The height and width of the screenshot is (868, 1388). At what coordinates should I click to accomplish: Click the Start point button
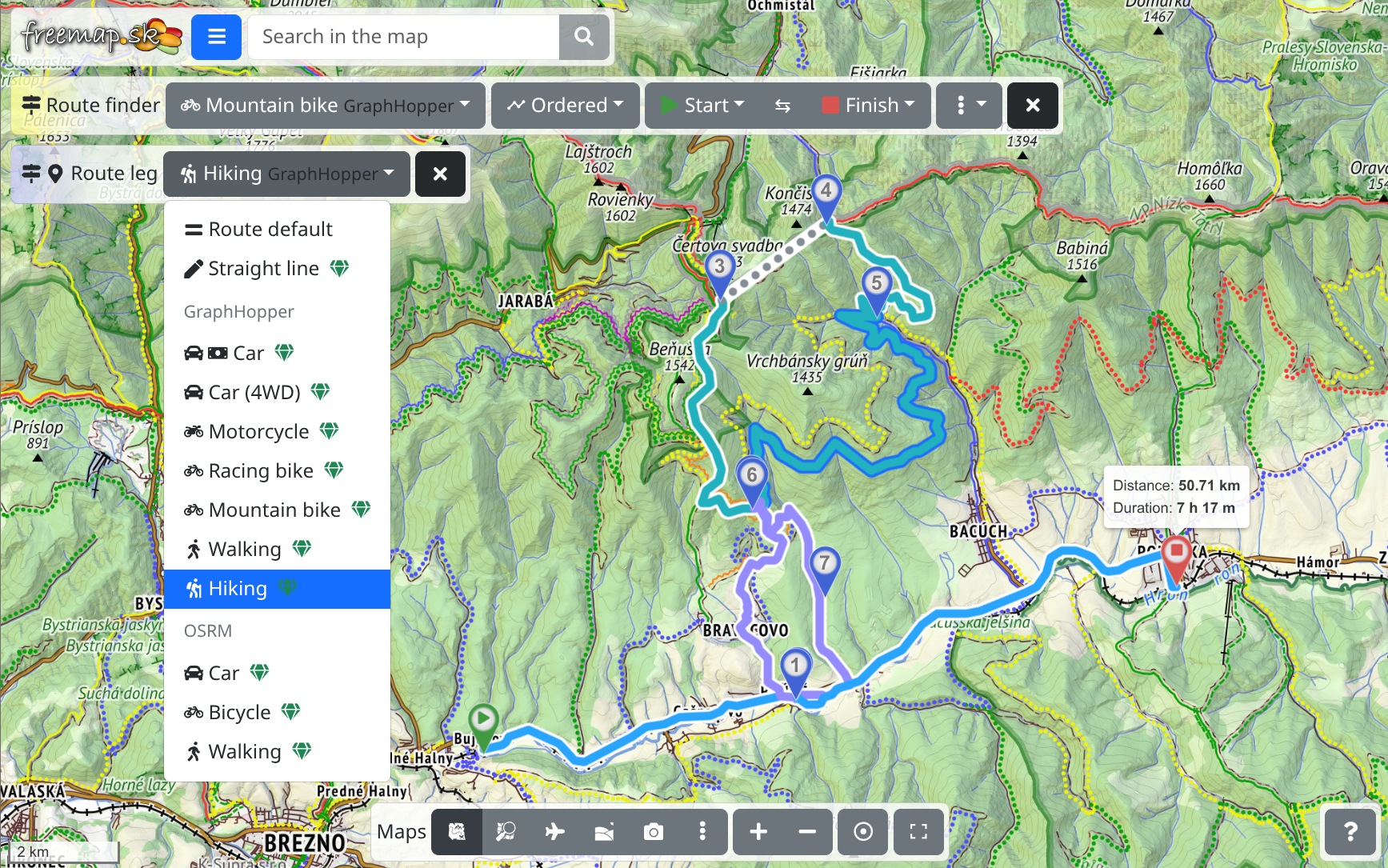(x=702, y=106)
